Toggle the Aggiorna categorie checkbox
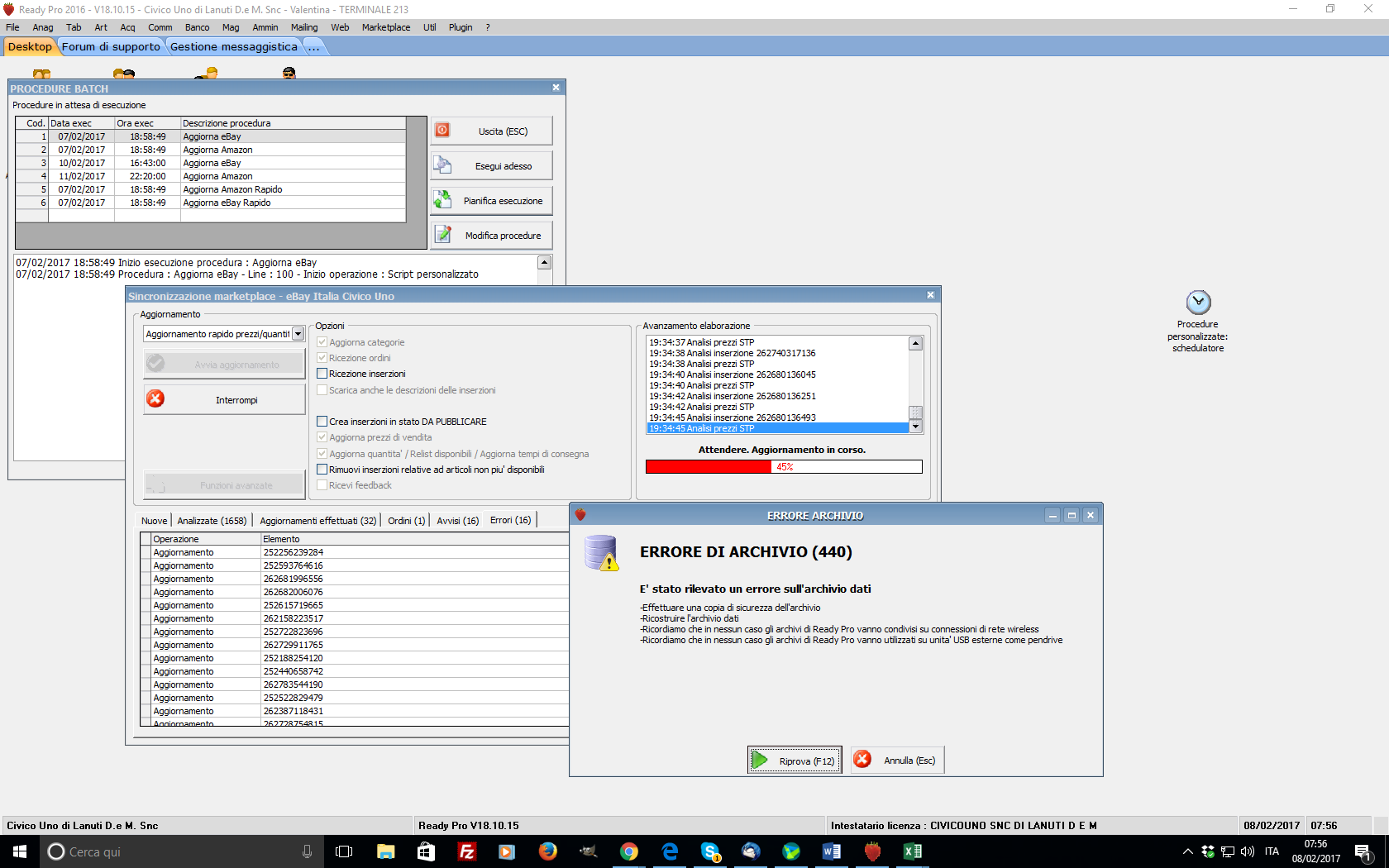The height and width of the screenshot is (868, 1389). (x=322, y=342)
